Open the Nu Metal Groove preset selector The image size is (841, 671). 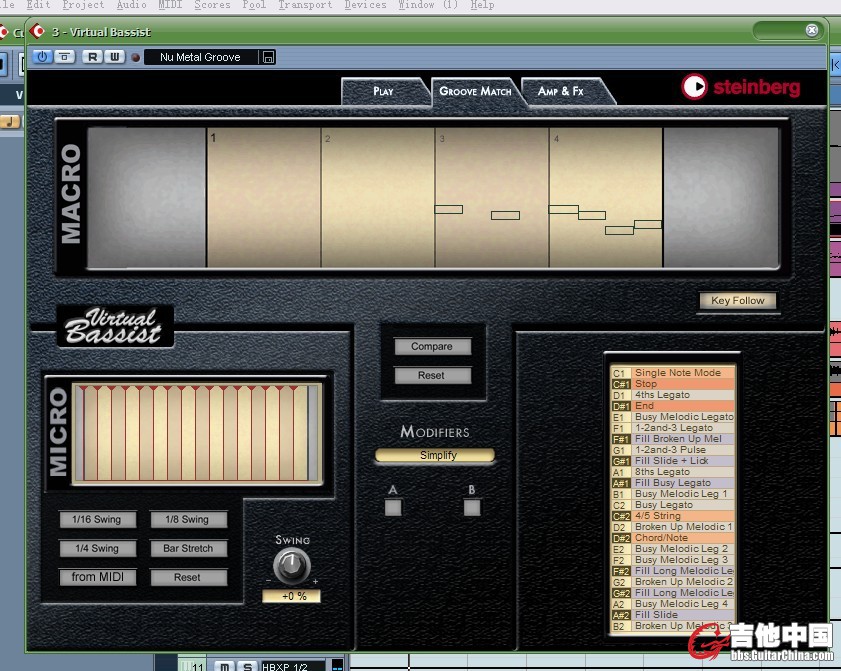(x=201, y=57)
